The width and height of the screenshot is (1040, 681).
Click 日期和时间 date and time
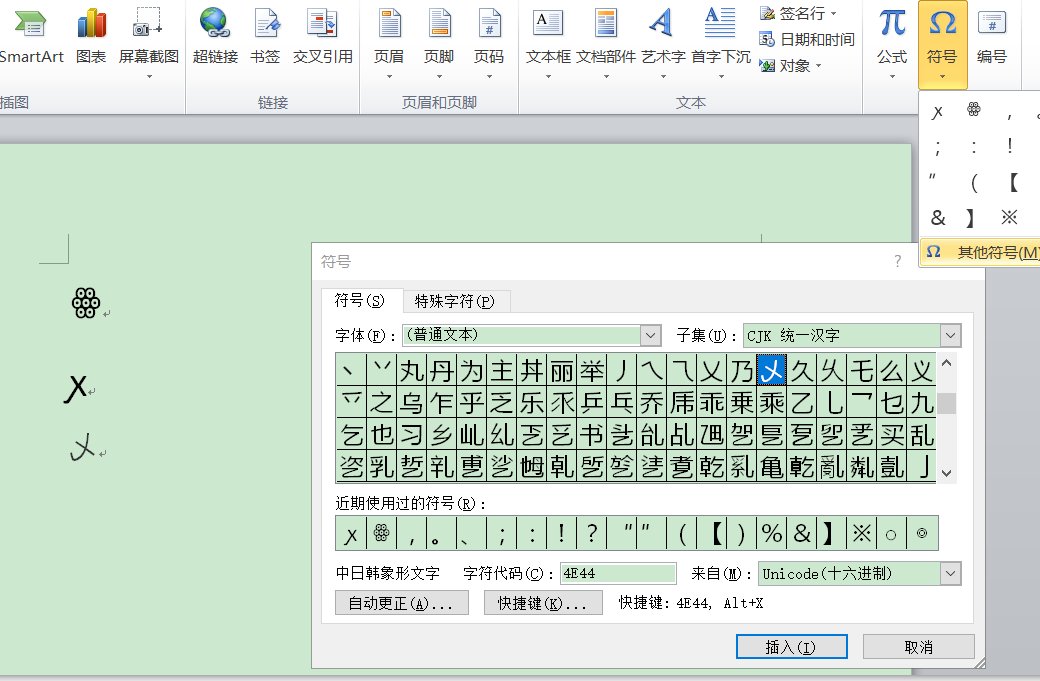(x=807, y=39)
